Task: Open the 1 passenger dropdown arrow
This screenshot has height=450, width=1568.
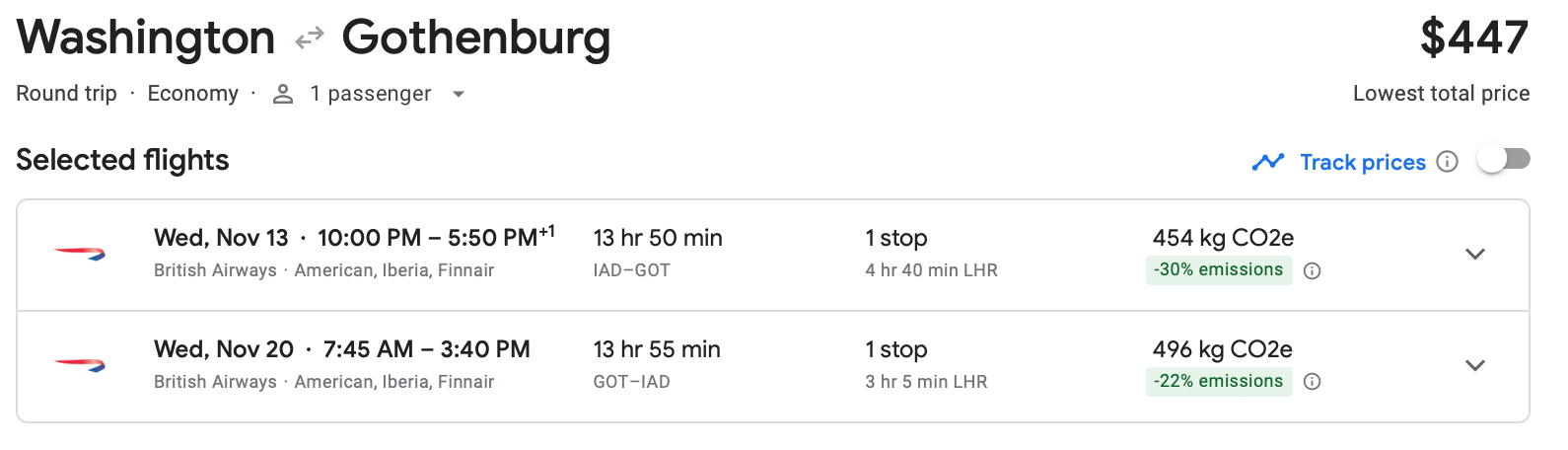Action: pos(458,95)
